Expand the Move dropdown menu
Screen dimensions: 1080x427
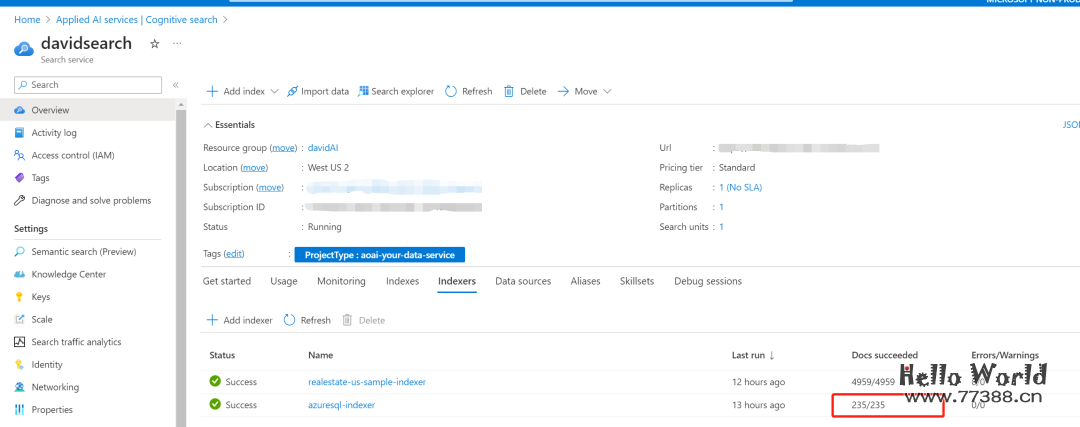[607, 91]
